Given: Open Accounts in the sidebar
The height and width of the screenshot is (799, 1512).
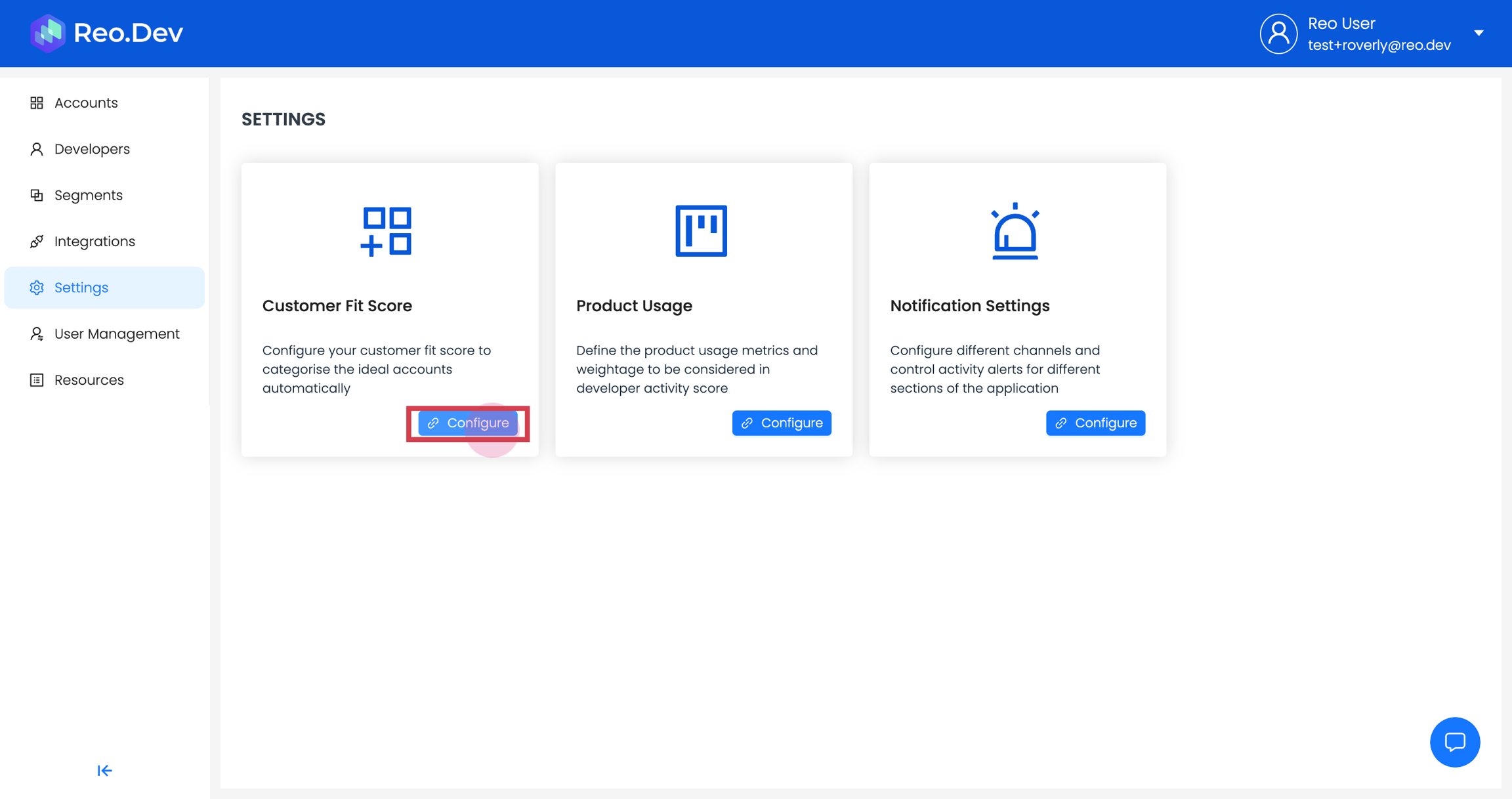Looking at the screenshot, I should tap(86, 103).
